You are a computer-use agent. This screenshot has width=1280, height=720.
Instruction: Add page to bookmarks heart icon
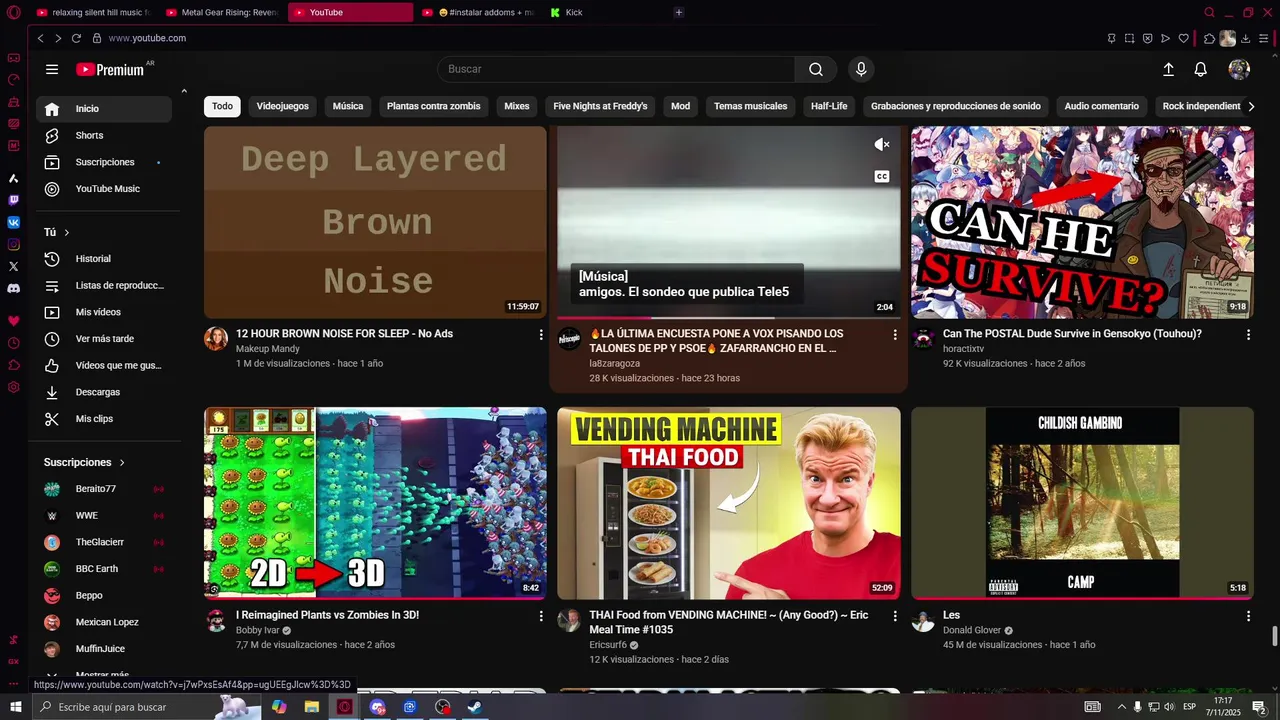pyautogui.click(x=1183, y=38)
